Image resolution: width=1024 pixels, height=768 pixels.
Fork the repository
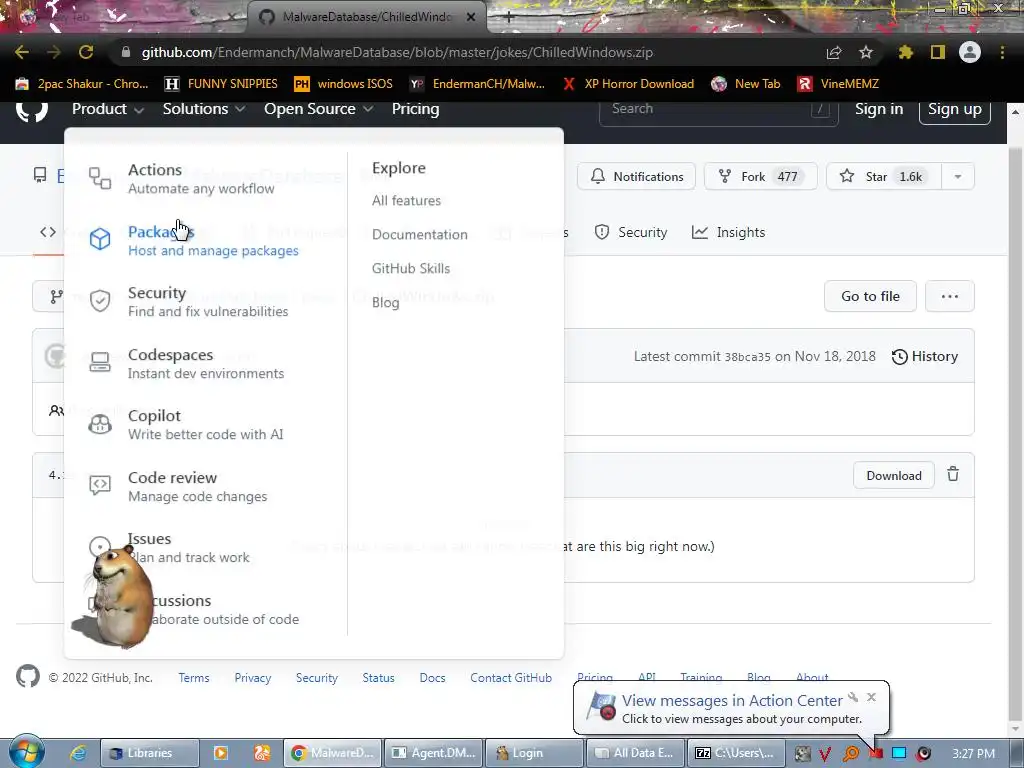click(760, 177)
